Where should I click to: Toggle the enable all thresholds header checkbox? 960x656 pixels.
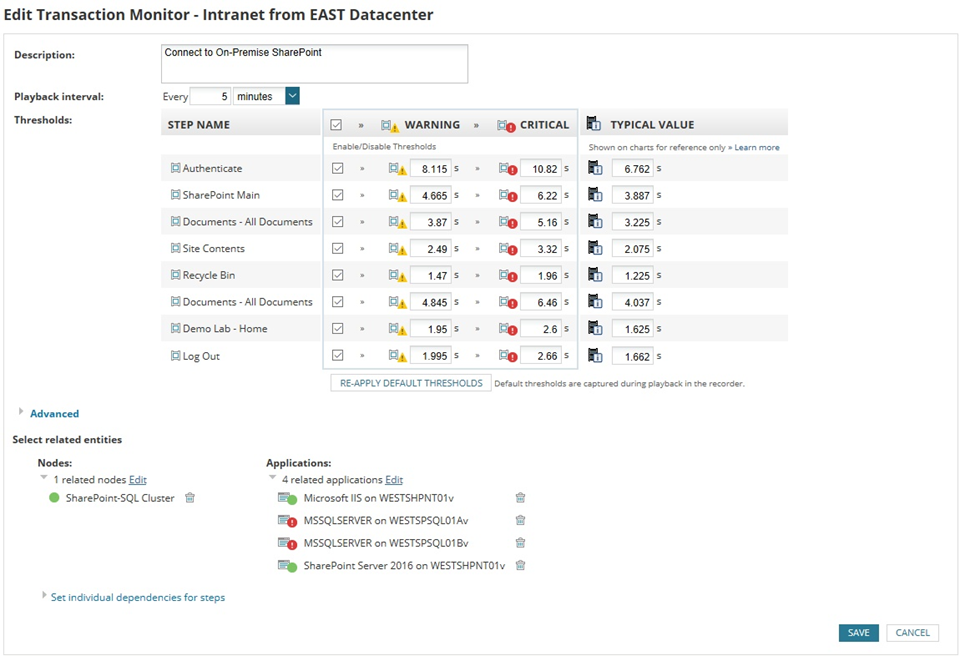click(x=336, y=125)
